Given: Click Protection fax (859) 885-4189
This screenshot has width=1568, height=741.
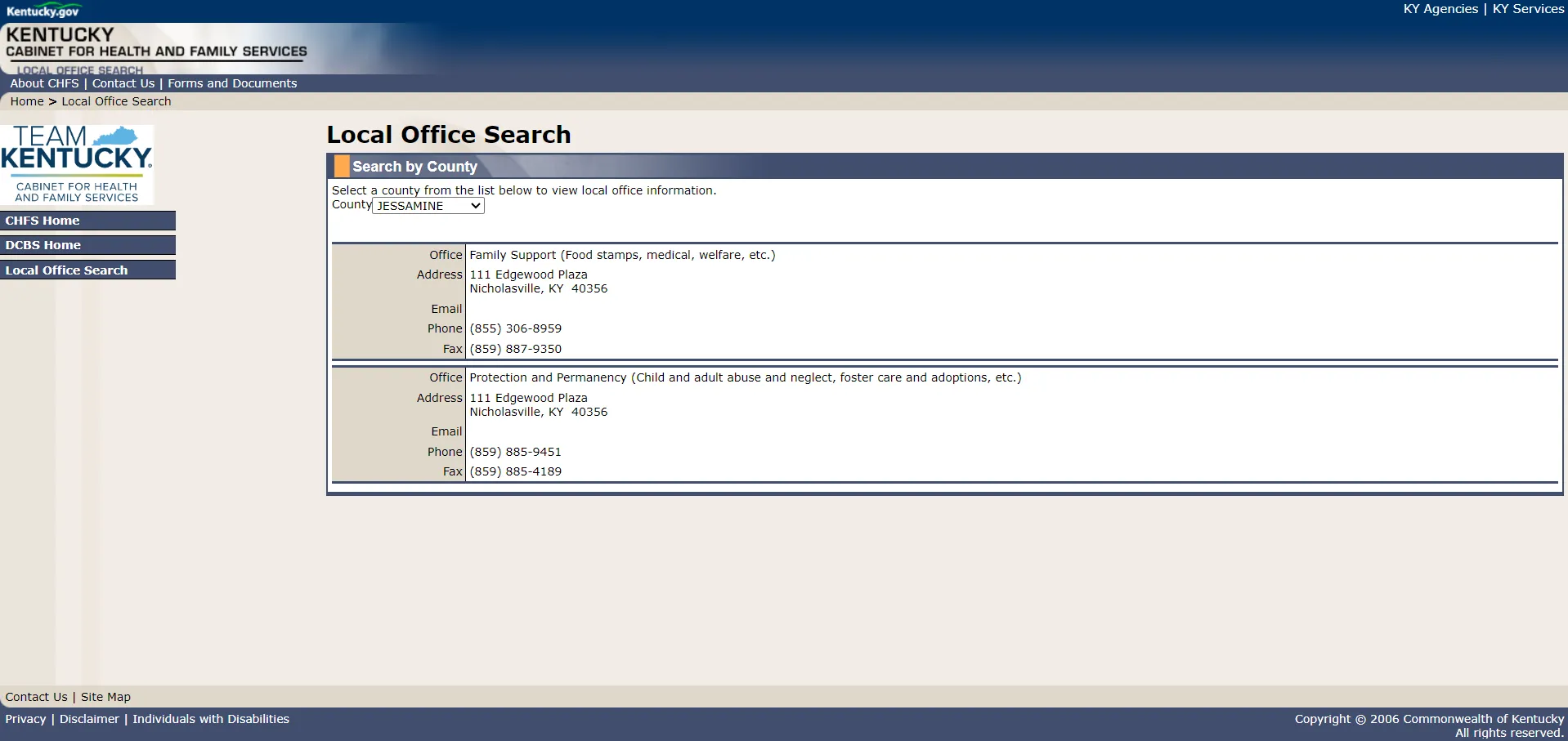Looking at the screenshot, I should (515, 471).
